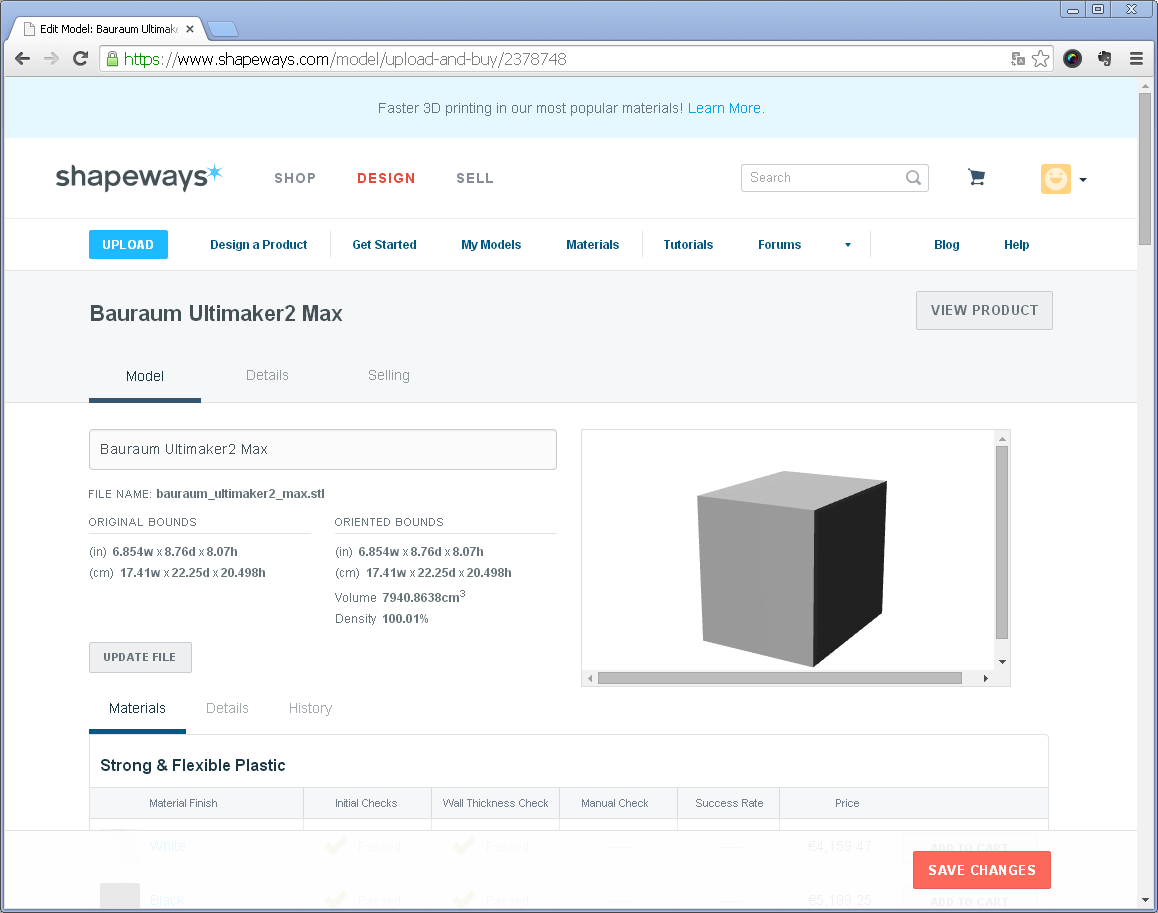This screenshot has height=913, width=1158.
Task: Switch to the Details tab of the model
Action: point(267,375)
